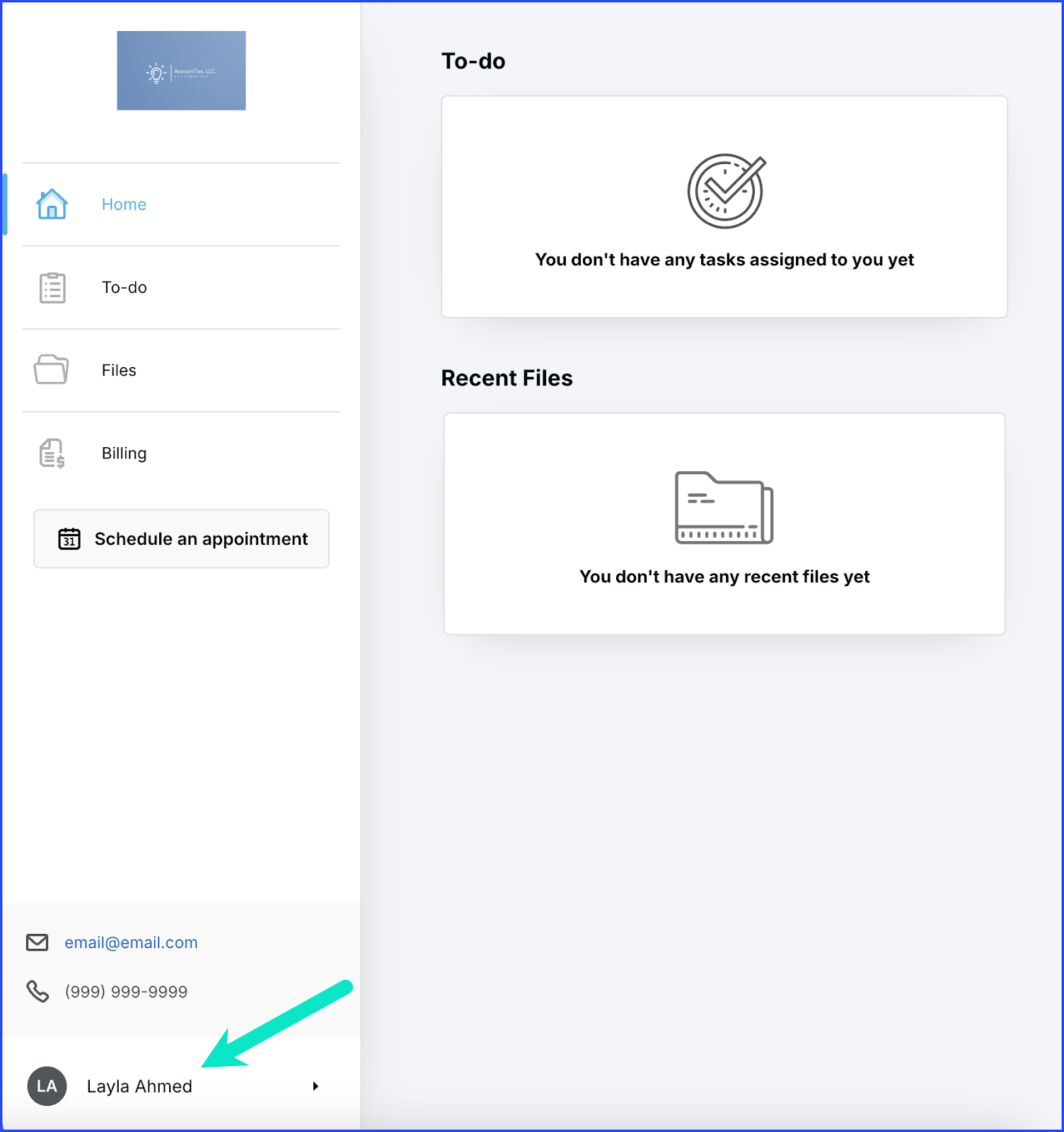Image resolution: width=1064 pixels, height=1132 pixels.
Task: Select Files in the sidebar menu
Action: (119, 371)
